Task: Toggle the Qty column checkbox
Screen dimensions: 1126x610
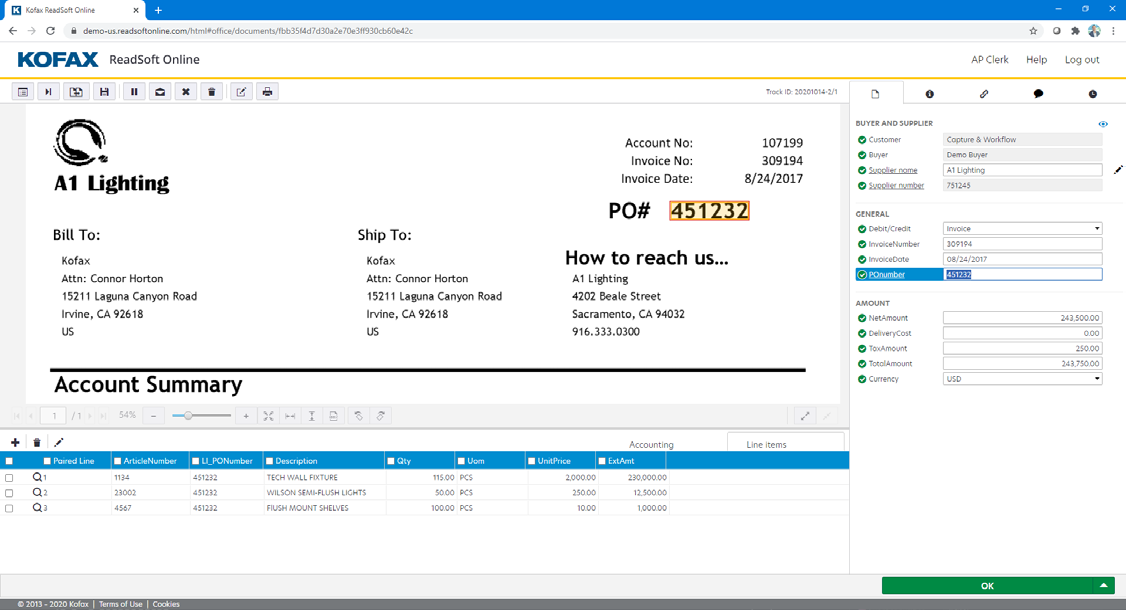Action: (x=391, y=461)
